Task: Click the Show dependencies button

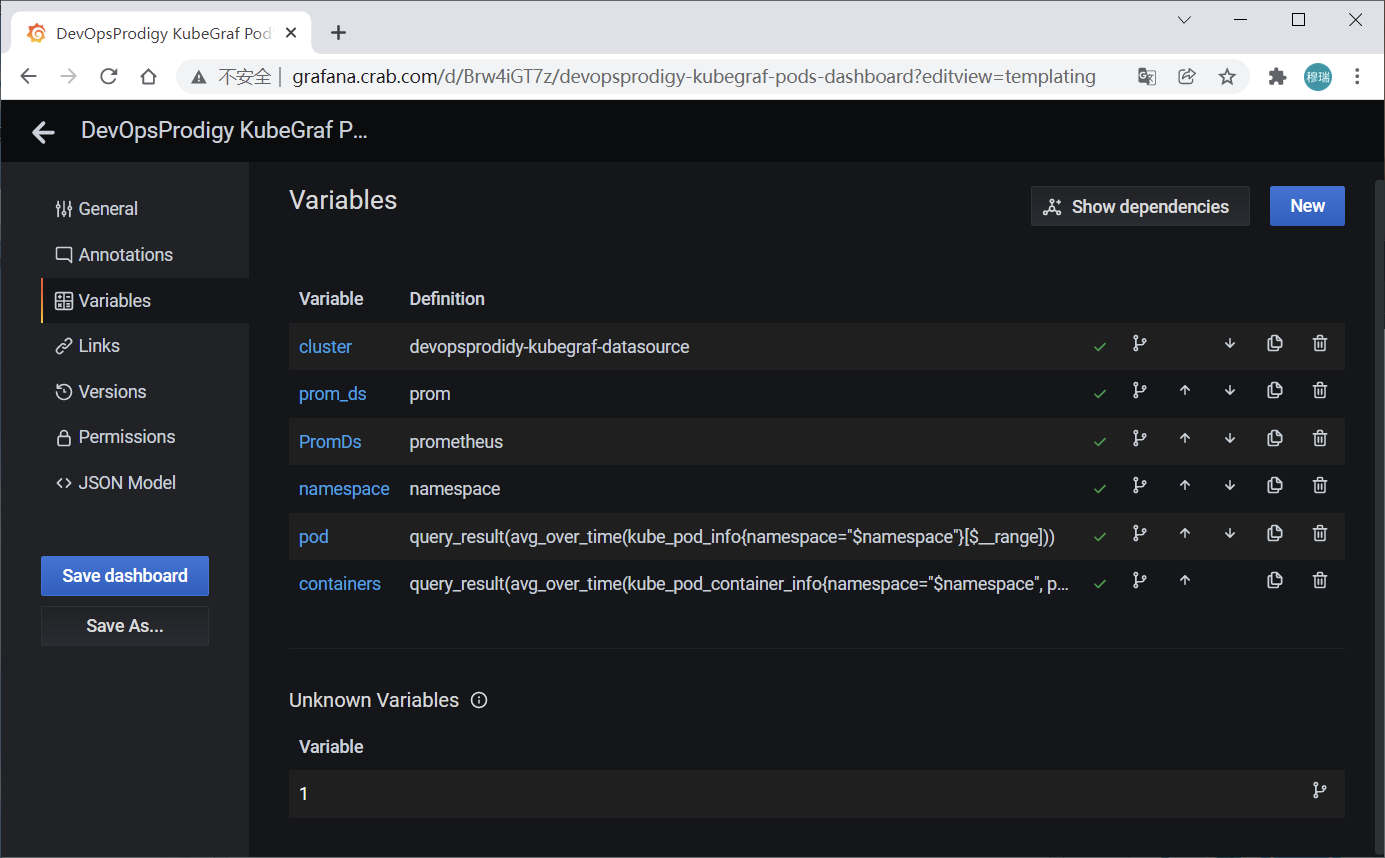Action: pos(1140,206)
